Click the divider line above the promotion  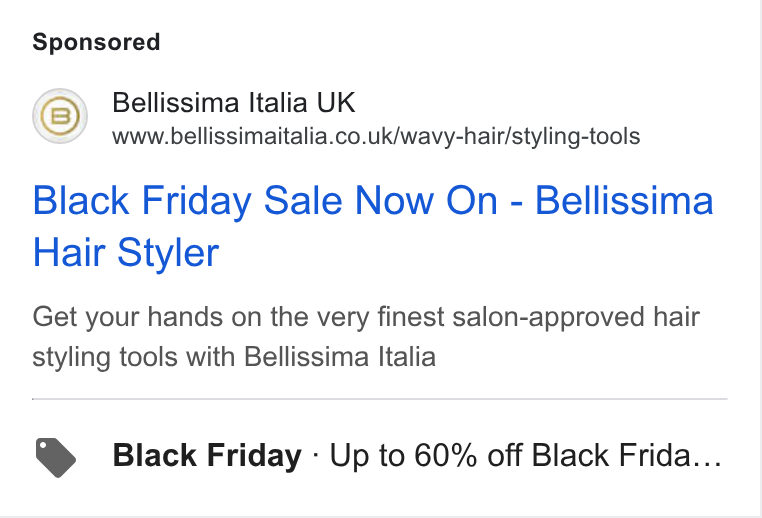[x=380, y=399]
